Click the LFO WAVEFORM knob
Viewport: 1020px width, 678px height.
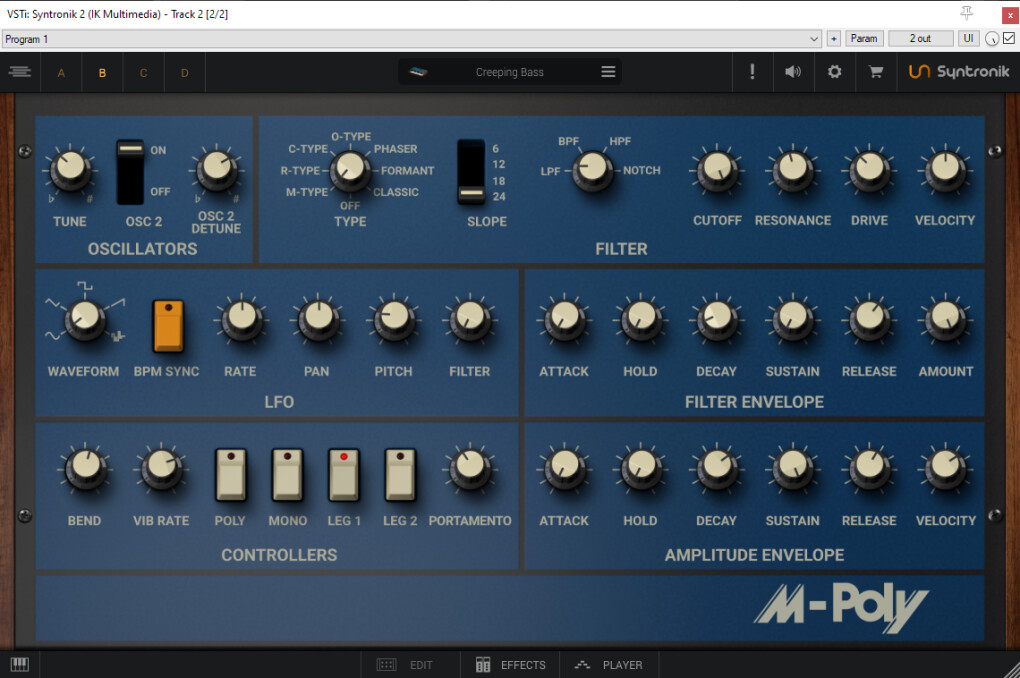85,319
